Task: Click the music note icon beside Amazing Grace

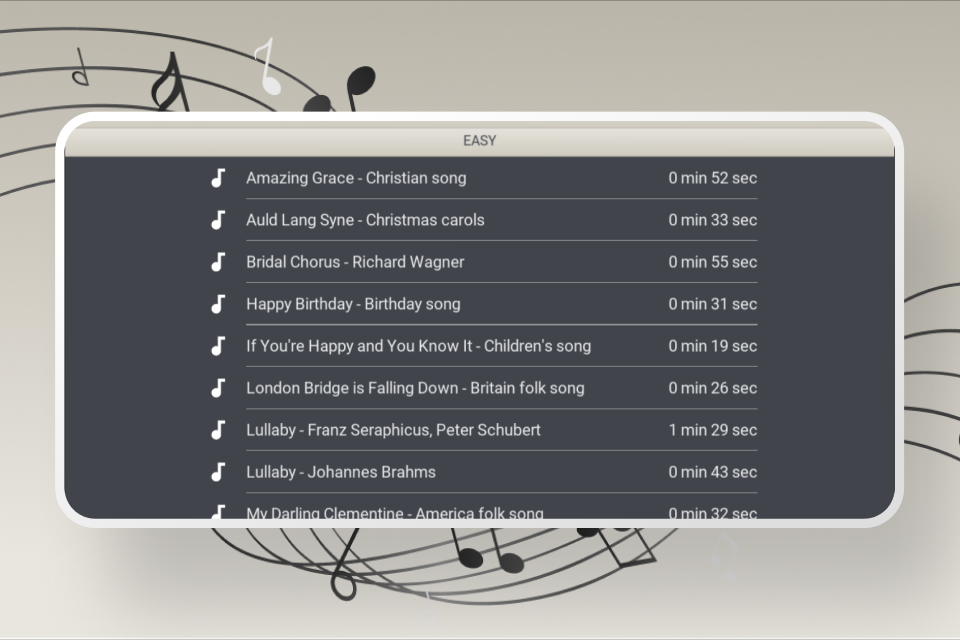Action: (x=218, y=178)
